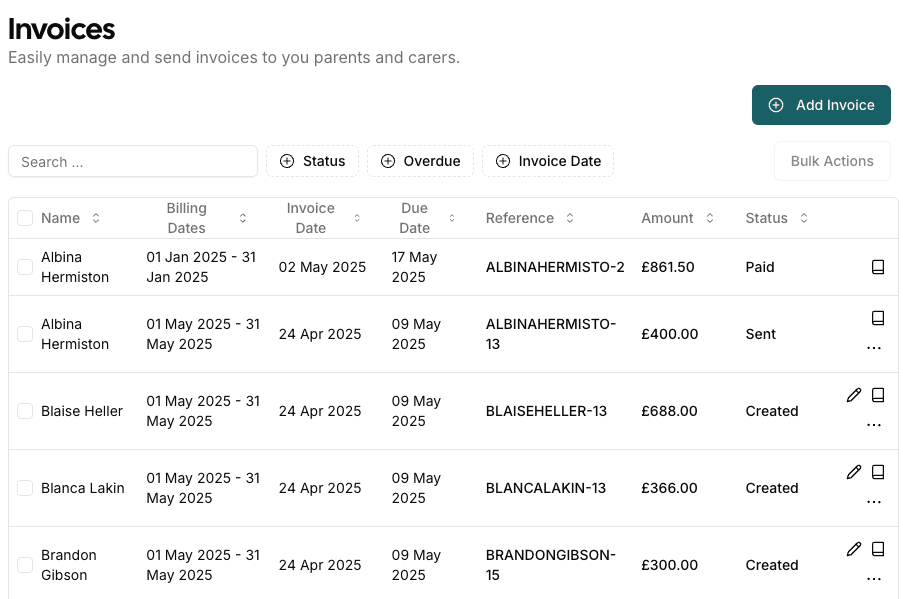
Task: Open the invoice document icon for Albina Hermiston's paid invoice
Action: click(x=878, y=267)
